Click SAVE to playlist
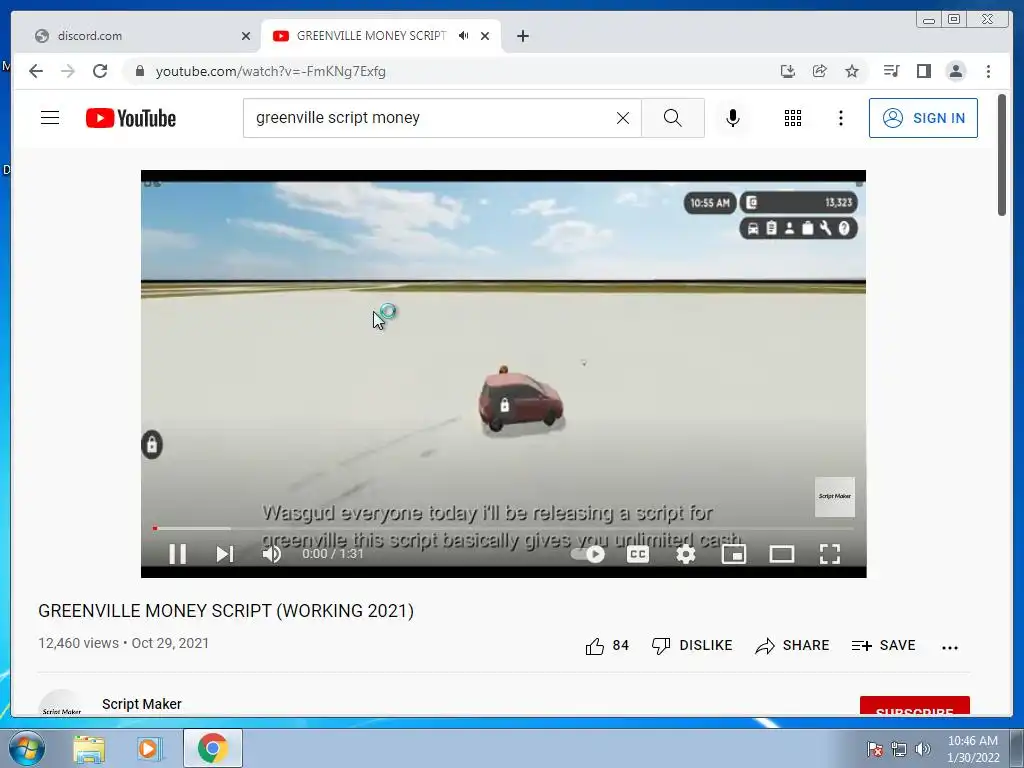The width and height of the screenshot is (1024, 768). [884, 646]
